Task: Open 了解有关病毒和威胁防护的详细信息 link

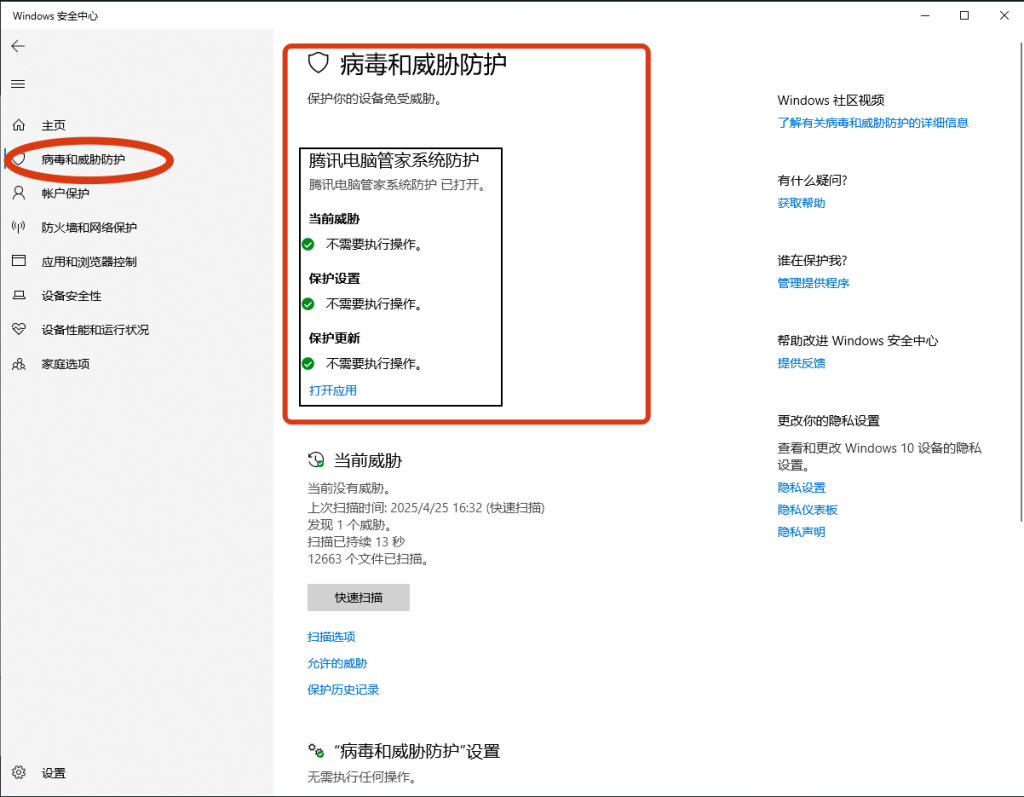Action: point(872,122)
